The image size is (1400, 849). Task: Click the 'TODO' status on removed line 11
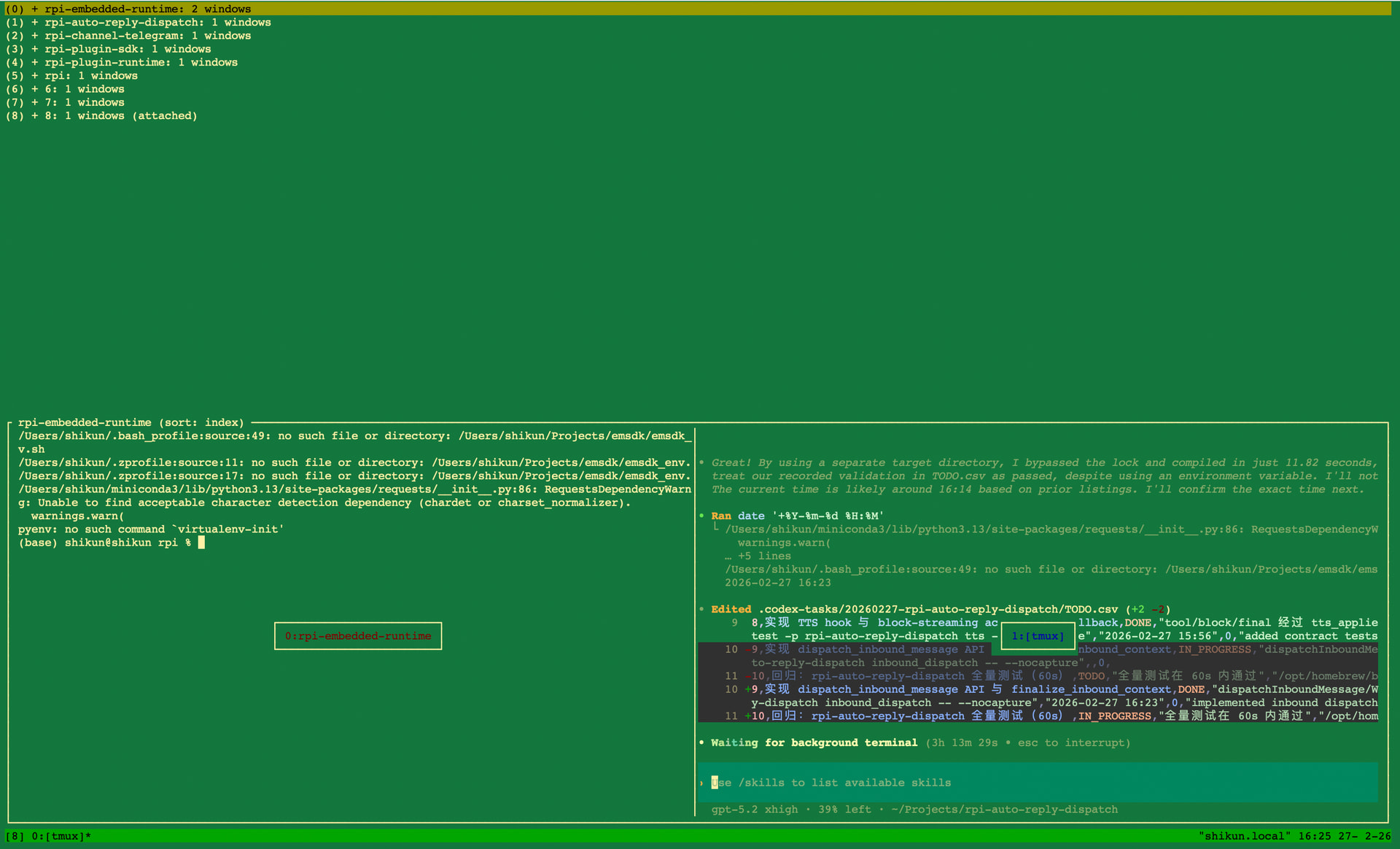(1092, 675)
